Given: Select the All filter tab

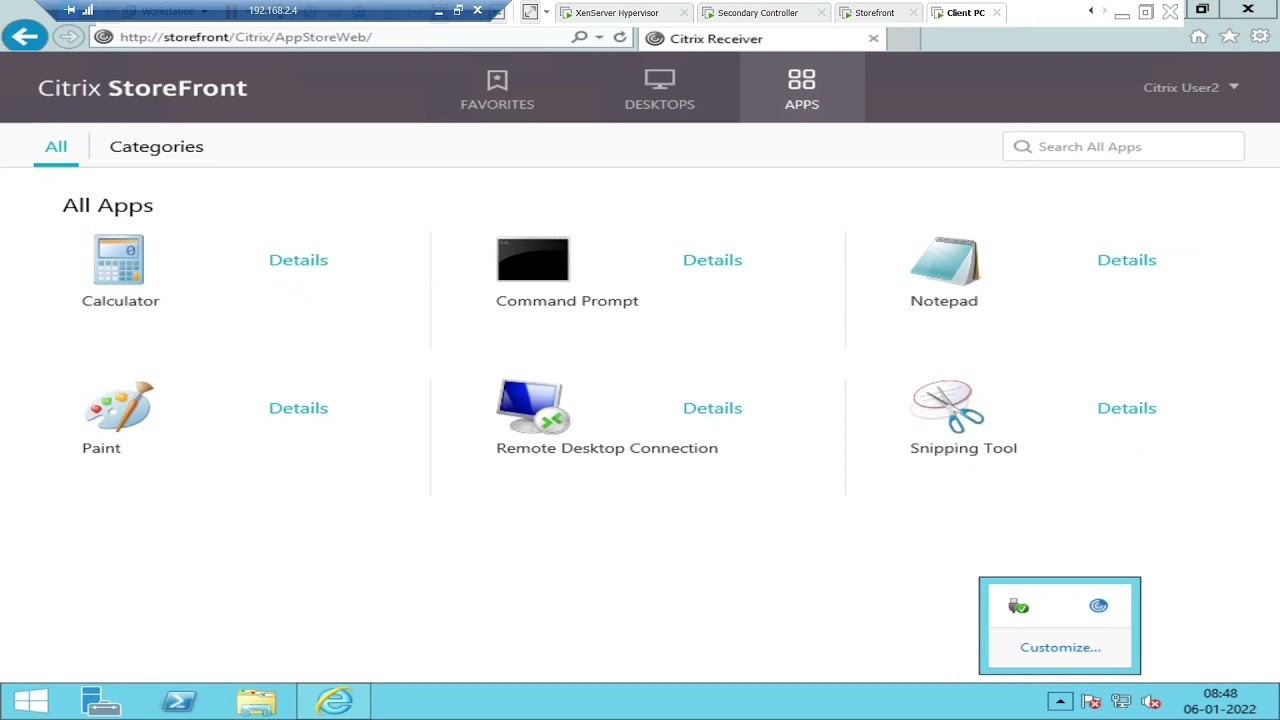Looking at the screenshot, I should [x=56, y=146].
